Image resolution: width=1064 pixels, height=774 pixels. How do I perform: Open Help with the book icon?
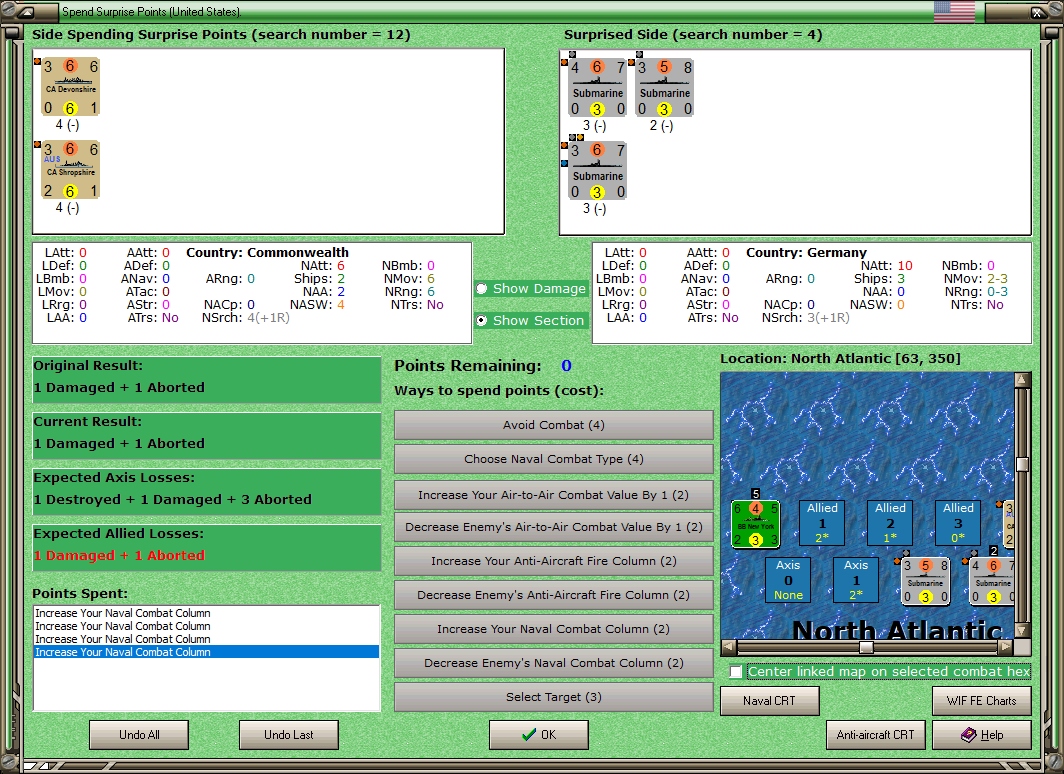982,735
